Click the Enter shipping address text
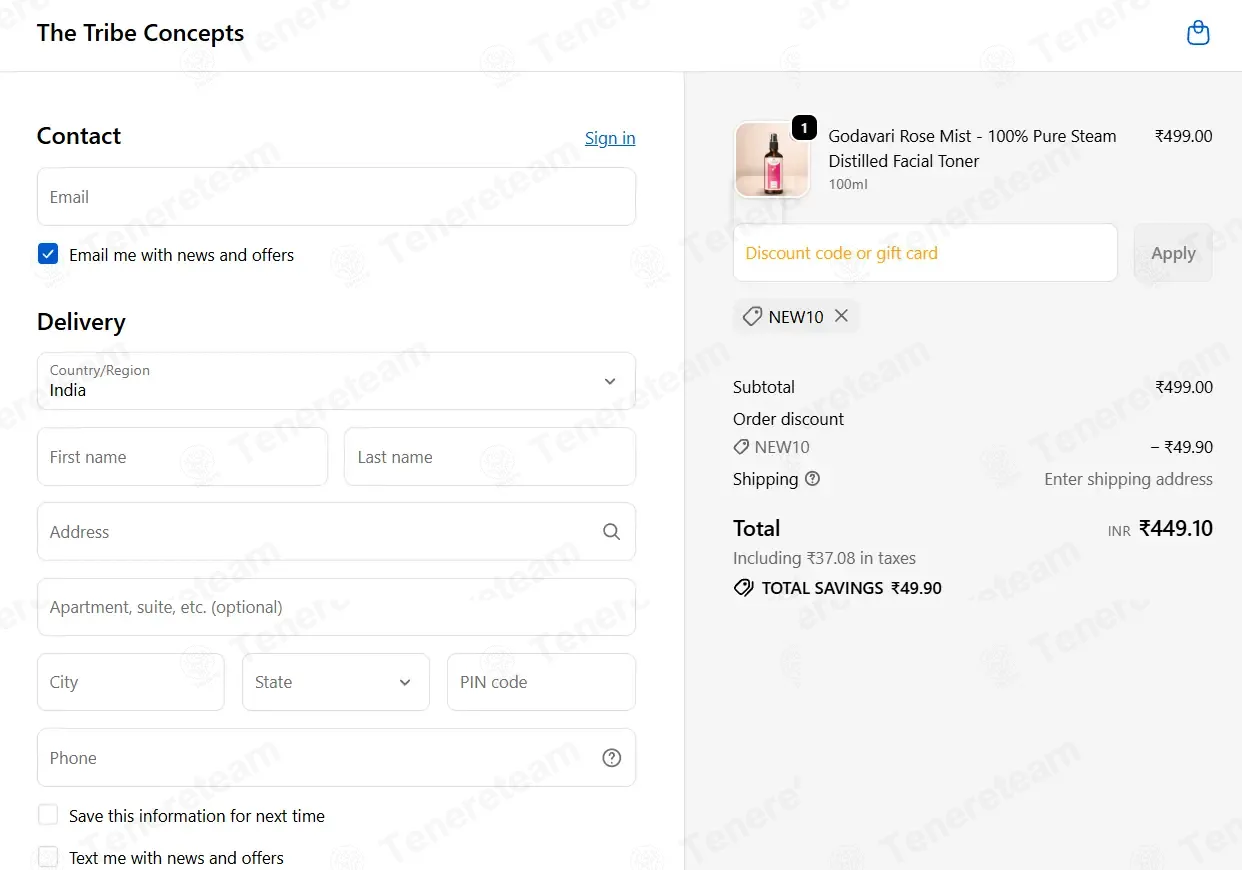1242x870 pixels. (x=1128, y=479)
